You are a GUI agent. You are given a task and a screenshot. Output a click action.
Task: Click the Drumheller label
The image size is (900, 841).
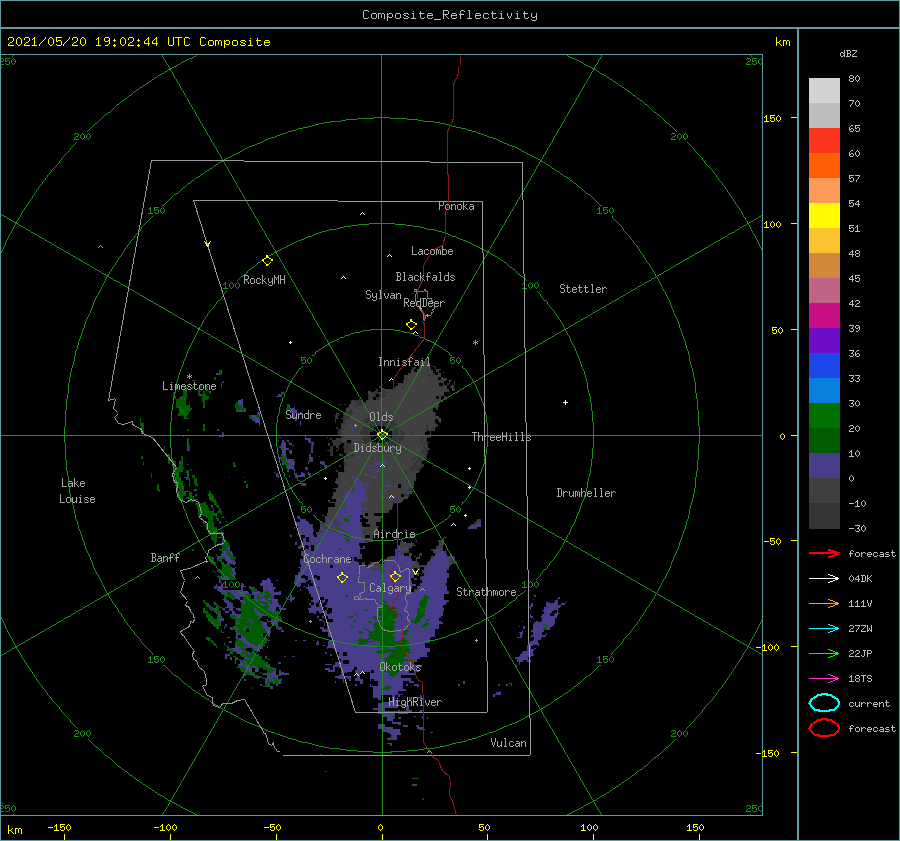click(586, 493)
